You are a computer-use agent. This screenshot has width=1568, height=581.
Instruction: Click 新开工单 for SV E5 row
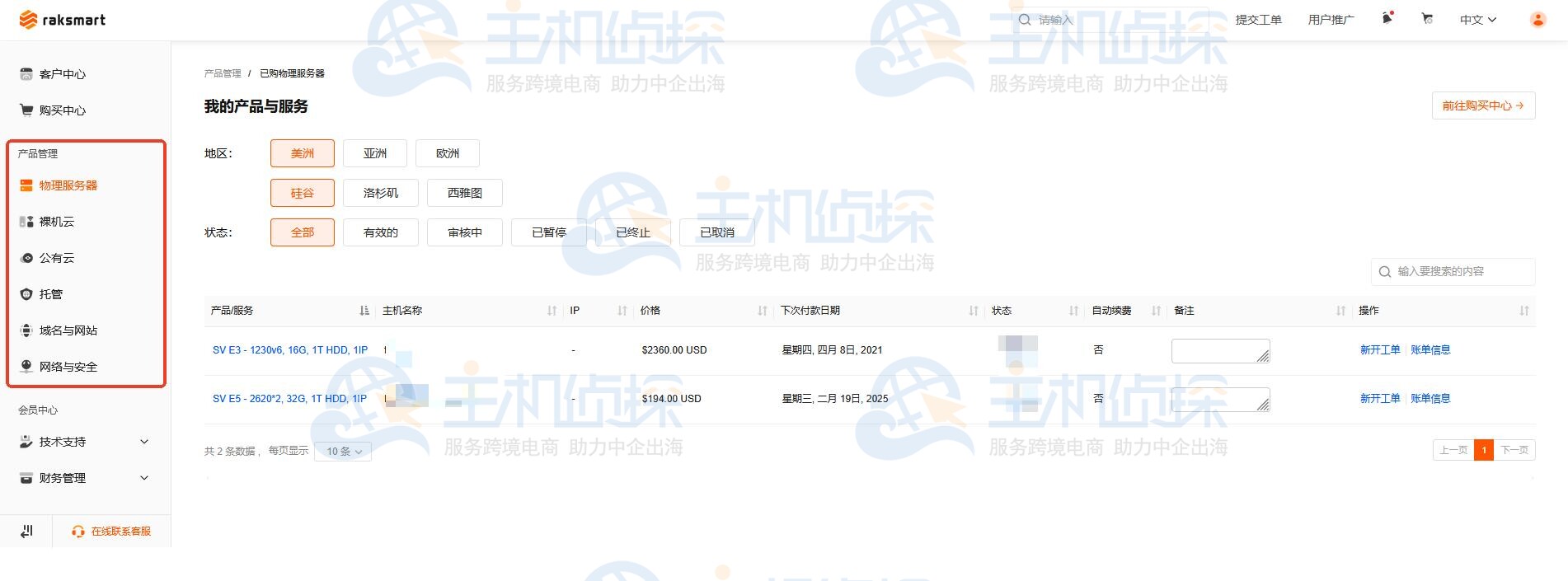(x=1380, y=399)
